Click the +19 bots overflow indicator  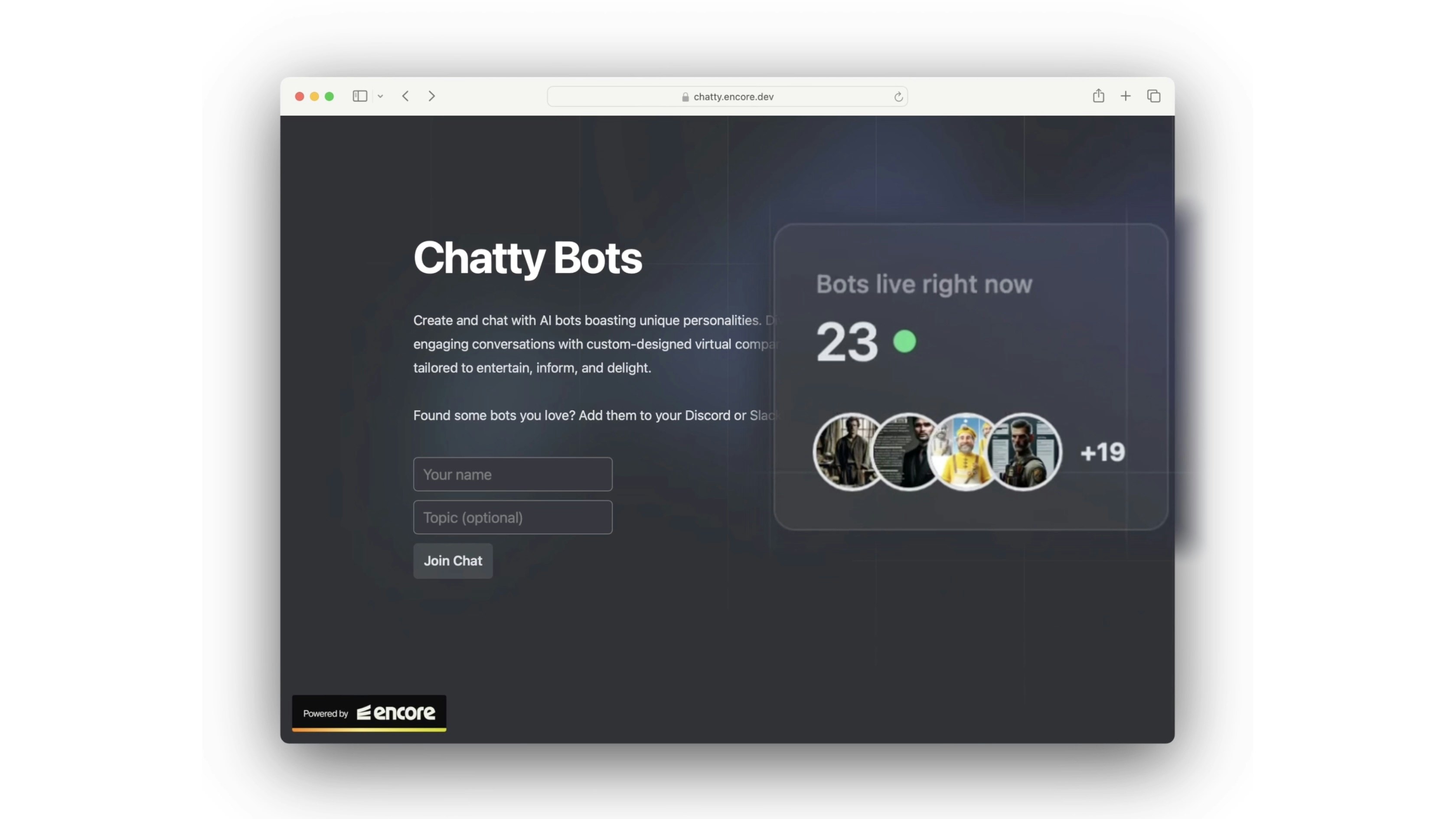pos(1101,451)
